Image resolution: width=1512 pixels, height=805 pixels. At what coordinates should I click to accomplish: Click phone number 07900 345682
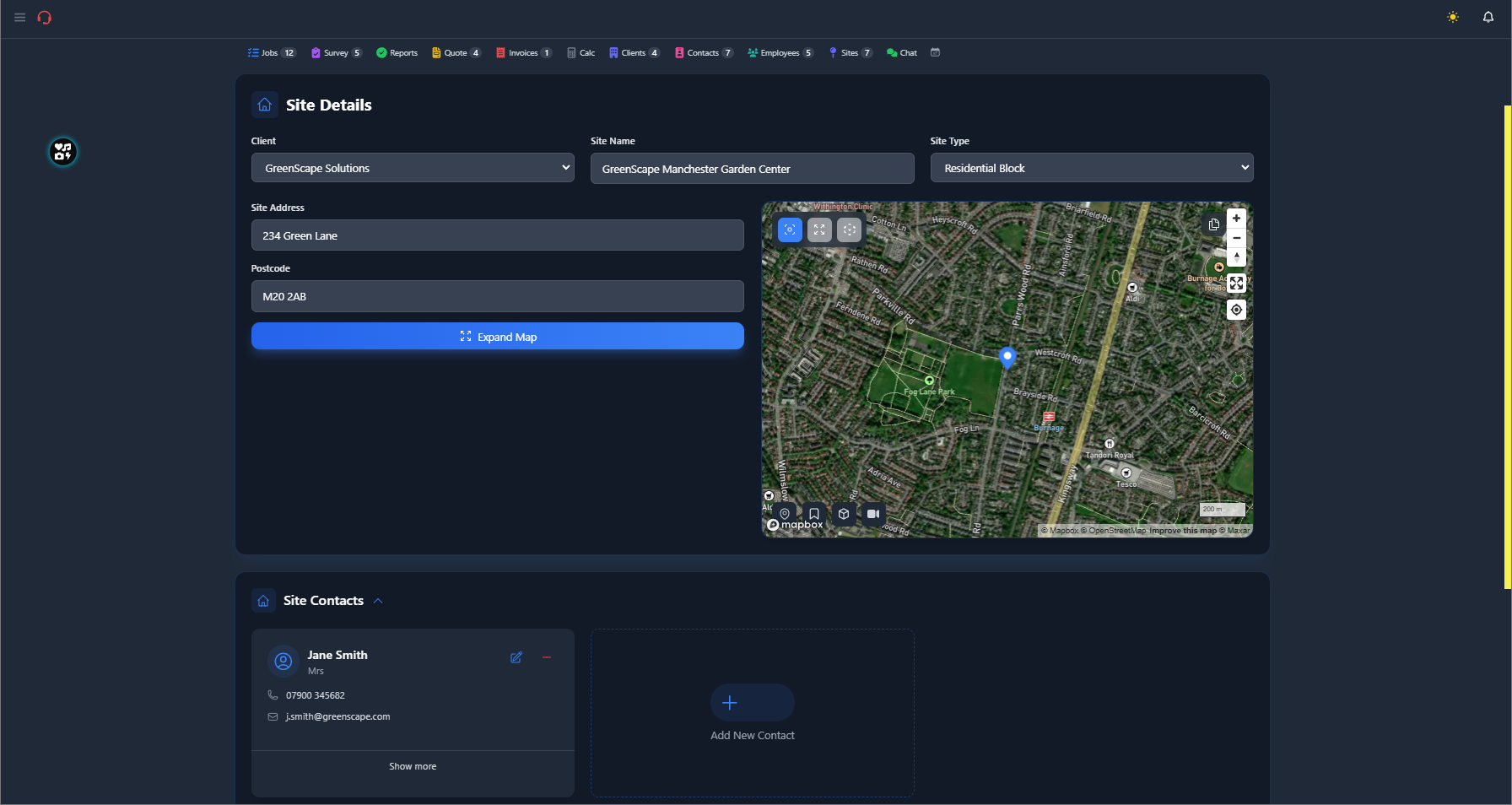[x=316, y=695]
